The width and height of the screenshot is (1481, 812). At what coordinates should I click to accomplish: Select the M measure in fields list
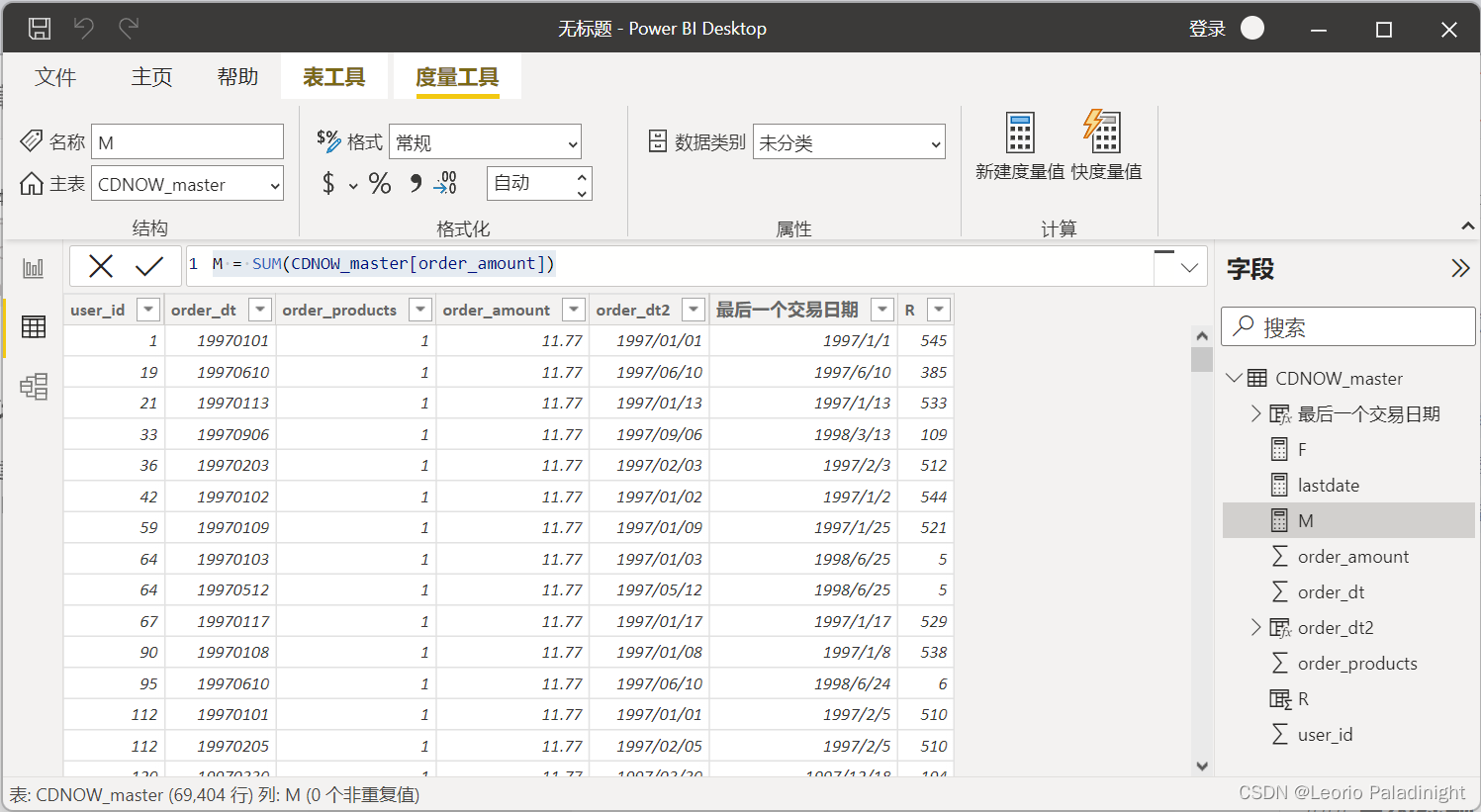click(x=1348, y=521)
